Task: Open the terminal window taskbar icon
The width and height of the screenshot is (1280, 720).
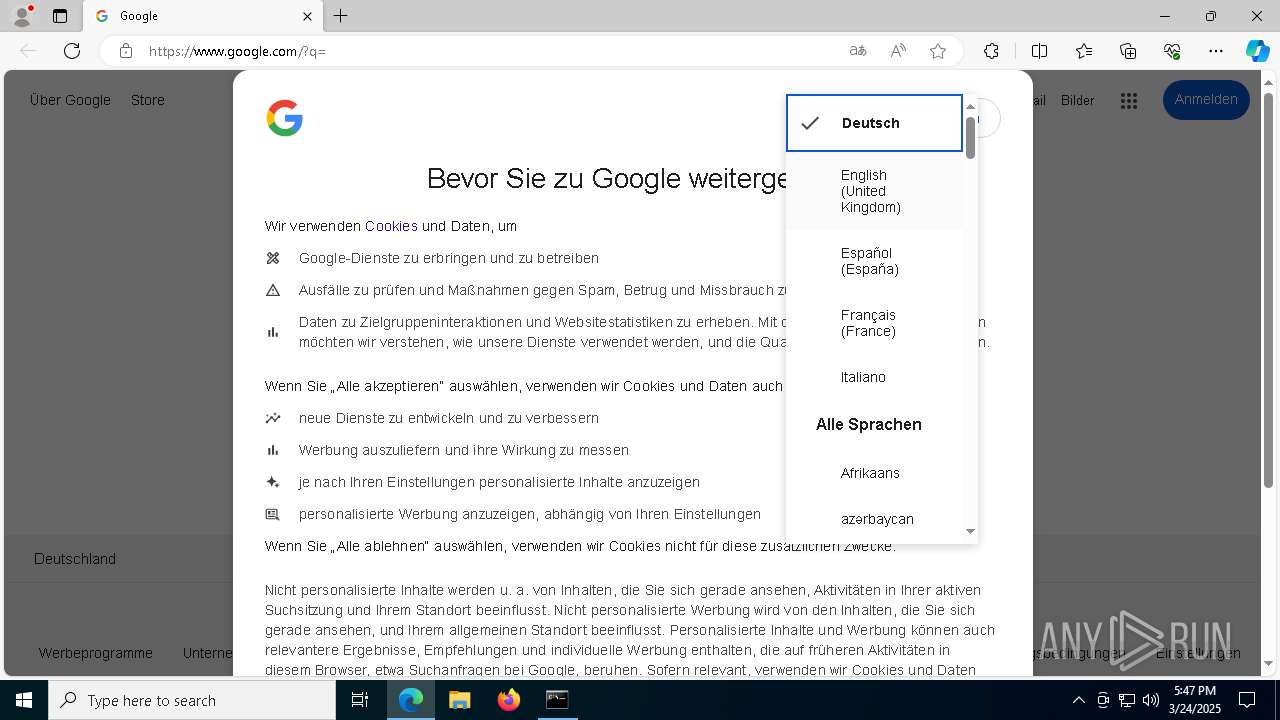Action: coord(557,700)
